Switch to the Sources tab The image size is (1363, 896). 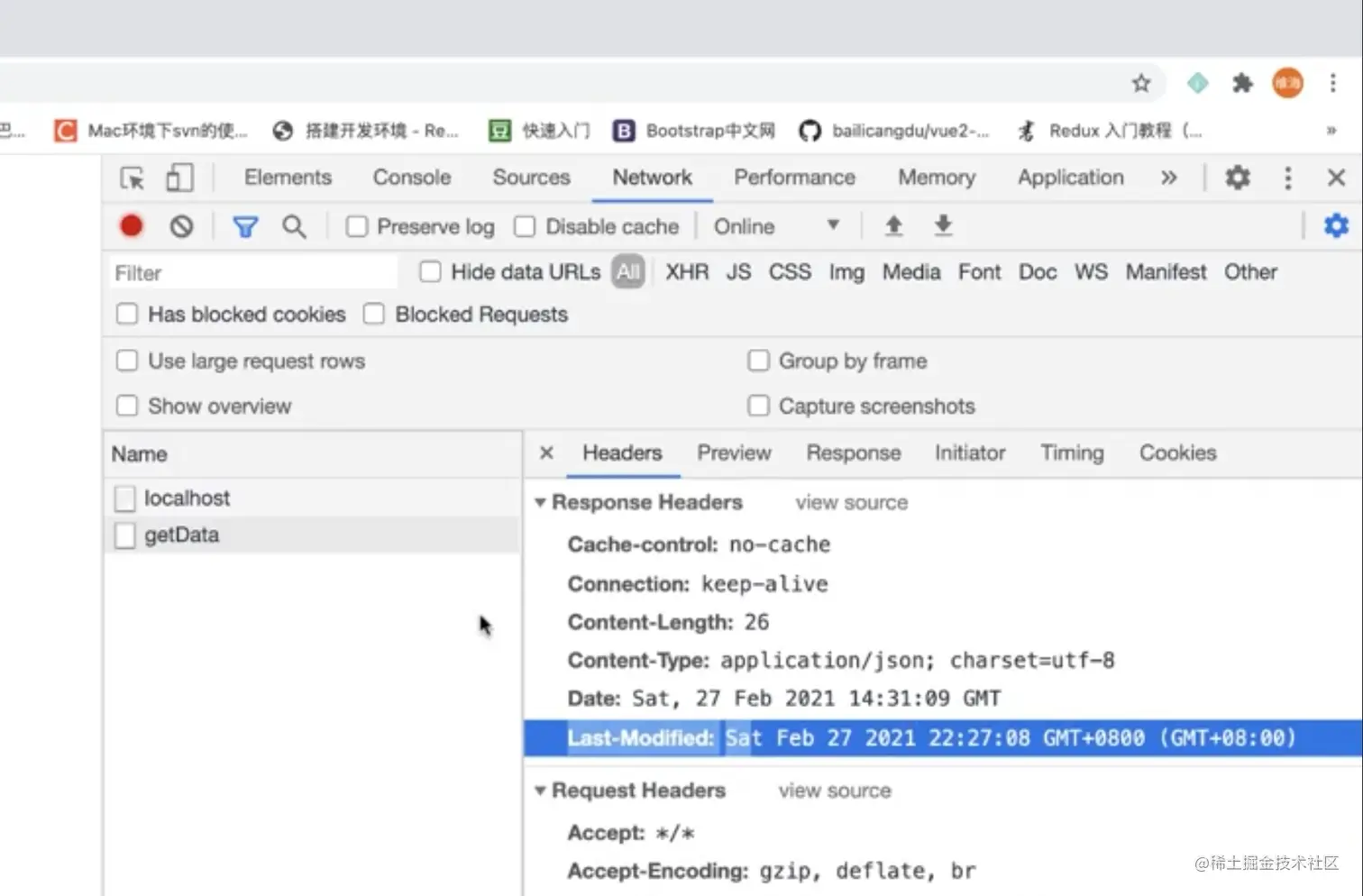click(531, 178)
